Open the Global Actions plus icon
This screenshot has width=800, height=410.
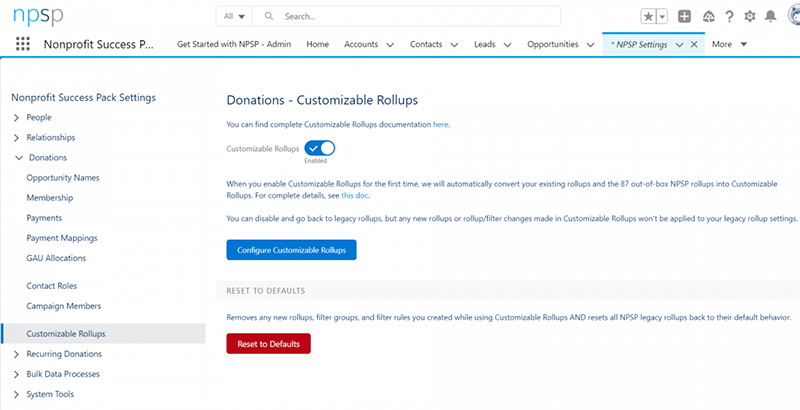pyautogui.click(x=684, y=16)
